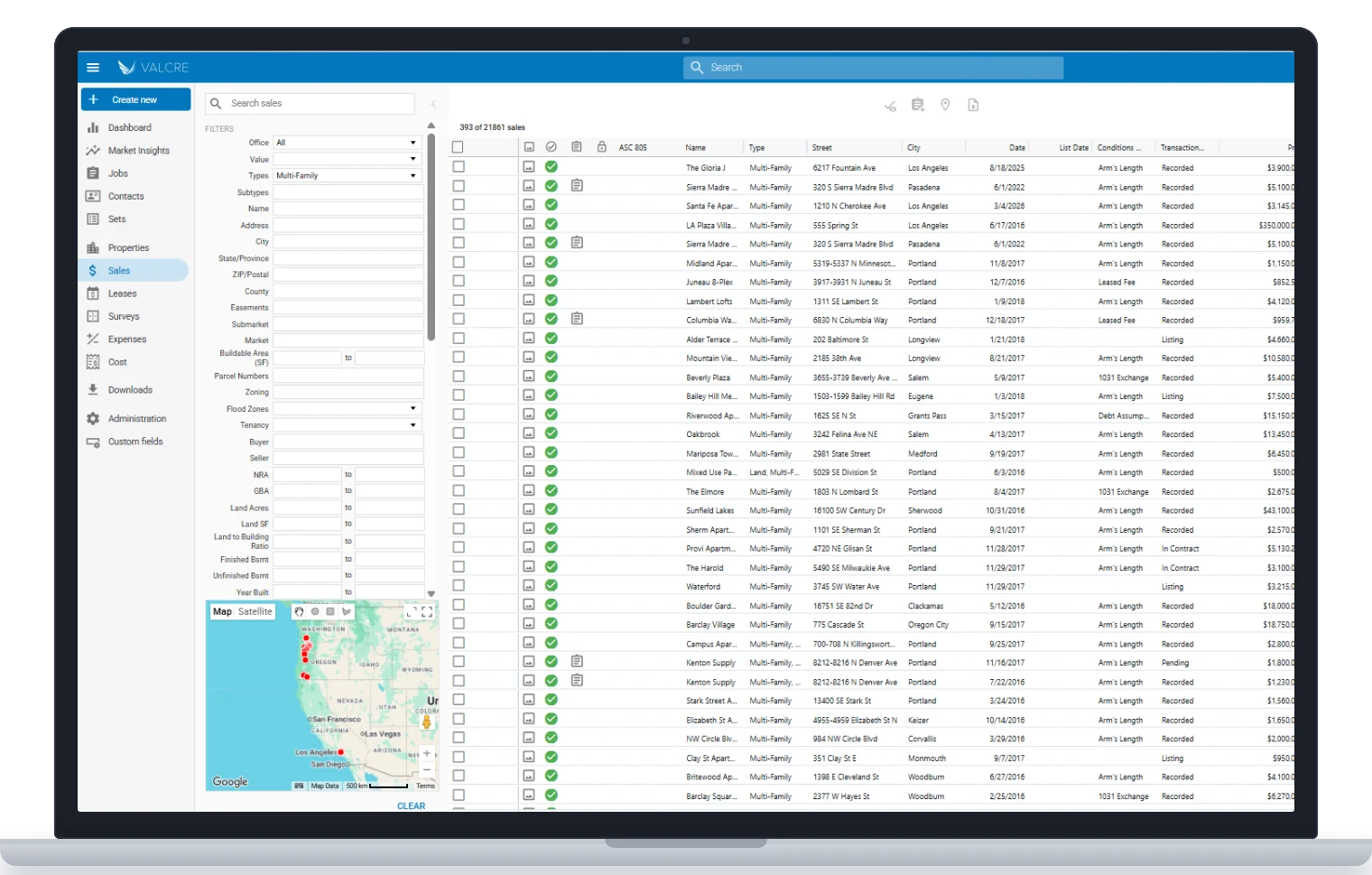Screen dimensions: 1372x875
Task: Open the Terms link on the map
Action: (425, 787)
